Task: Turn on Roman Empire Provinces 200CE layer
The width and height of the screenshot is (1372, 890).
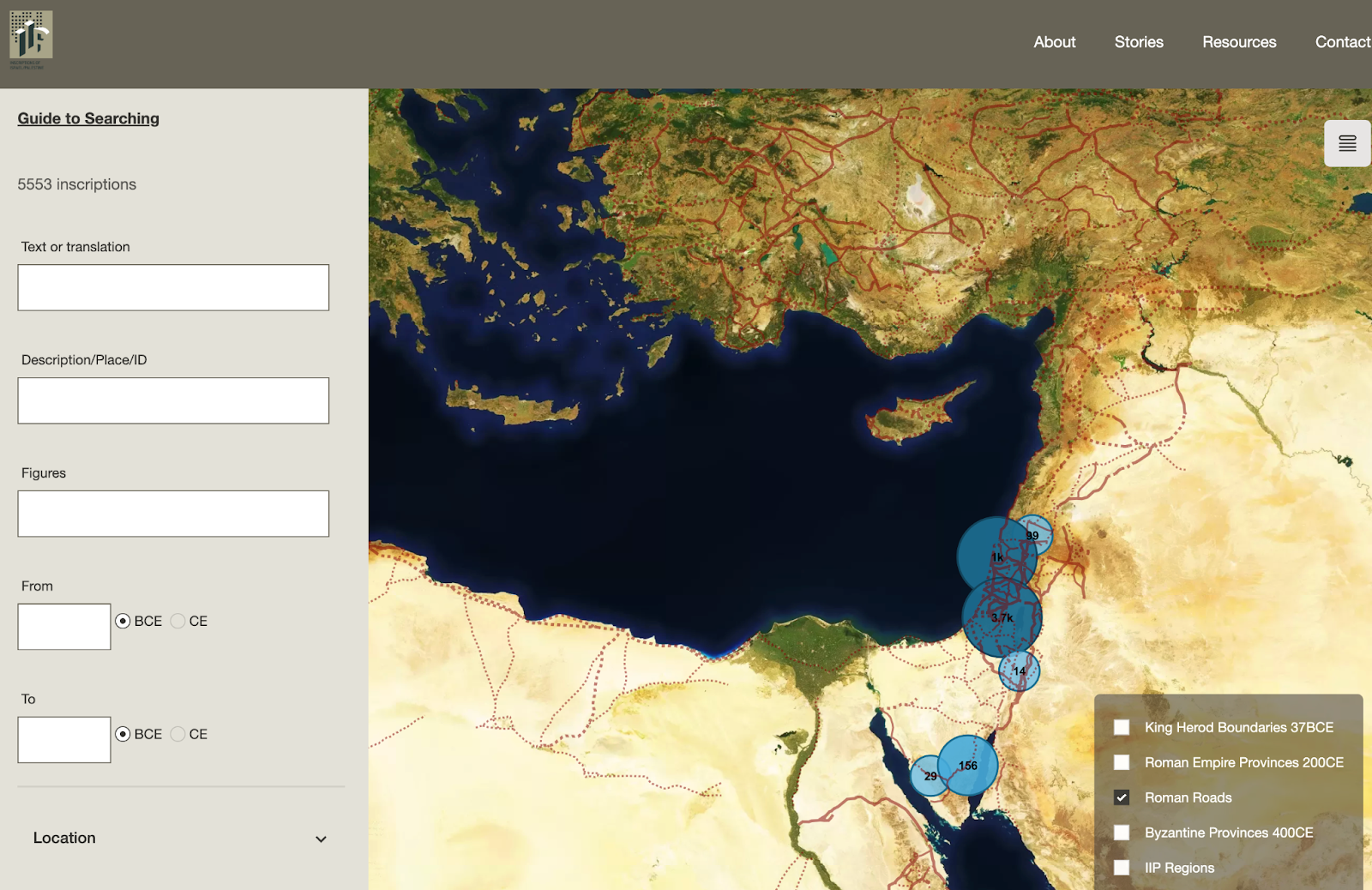Action: (x=1122, y=762)
